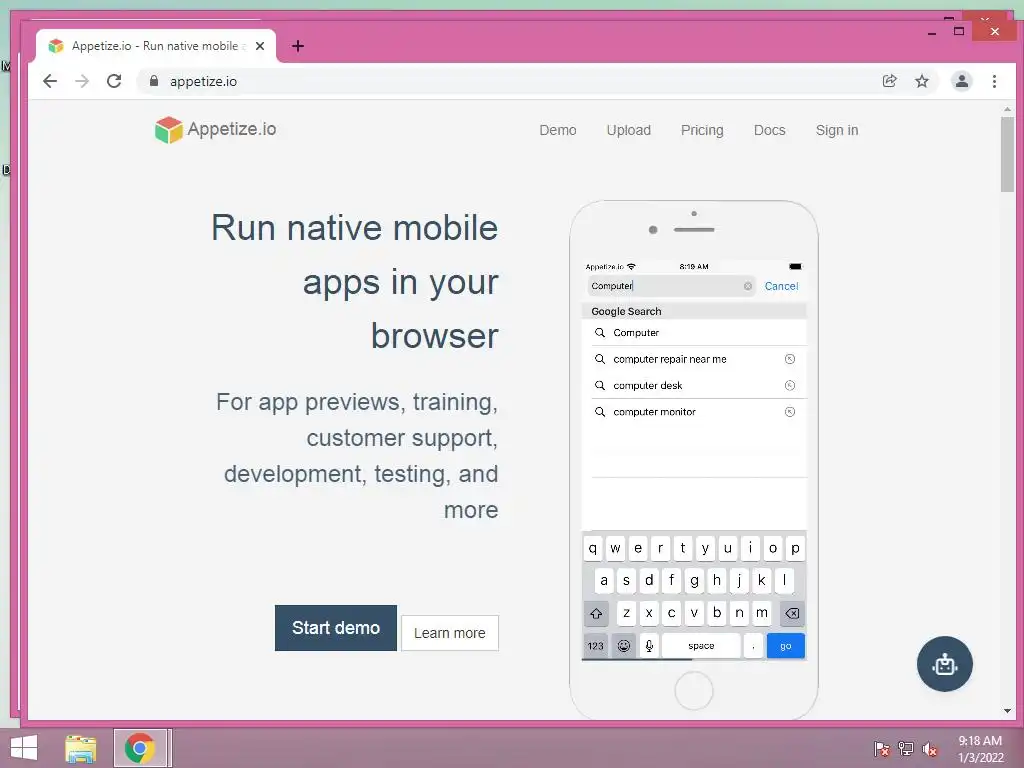Tap the emoji key on phone keyboard
1024x768 pixels.
coord(624,646)
